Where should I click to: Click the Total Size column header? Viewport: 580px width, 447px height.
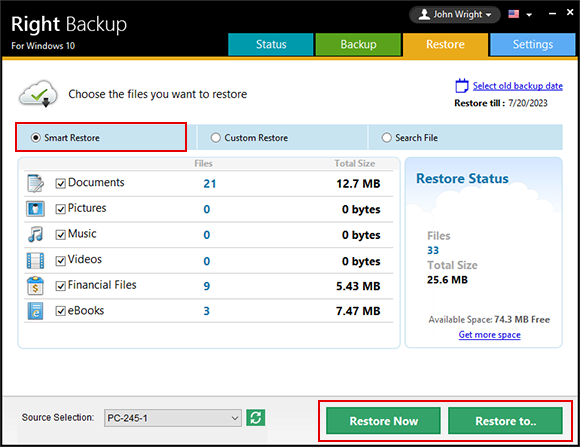[x=354, y=164]
